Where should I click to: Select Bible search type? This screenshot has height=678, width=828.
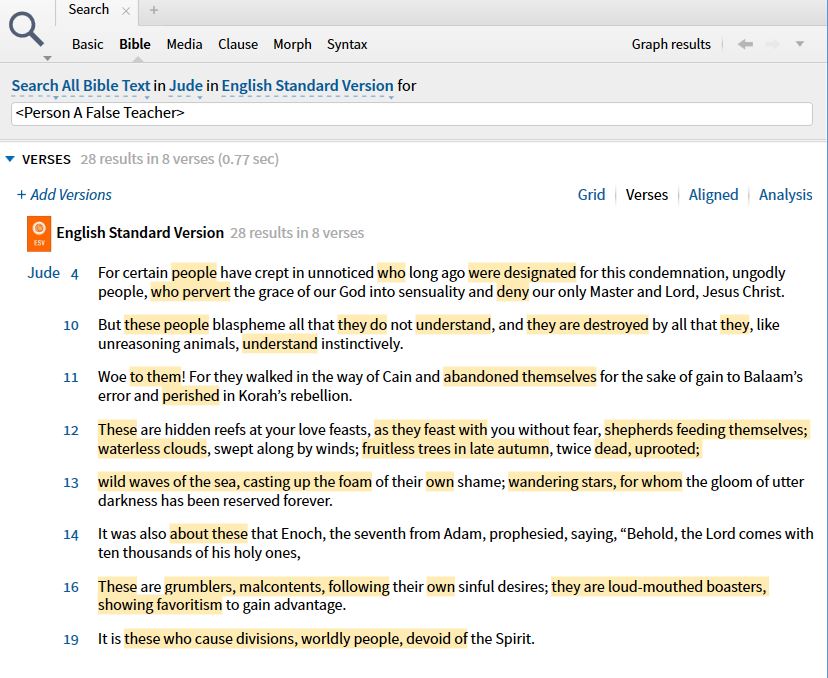point(135,44)
